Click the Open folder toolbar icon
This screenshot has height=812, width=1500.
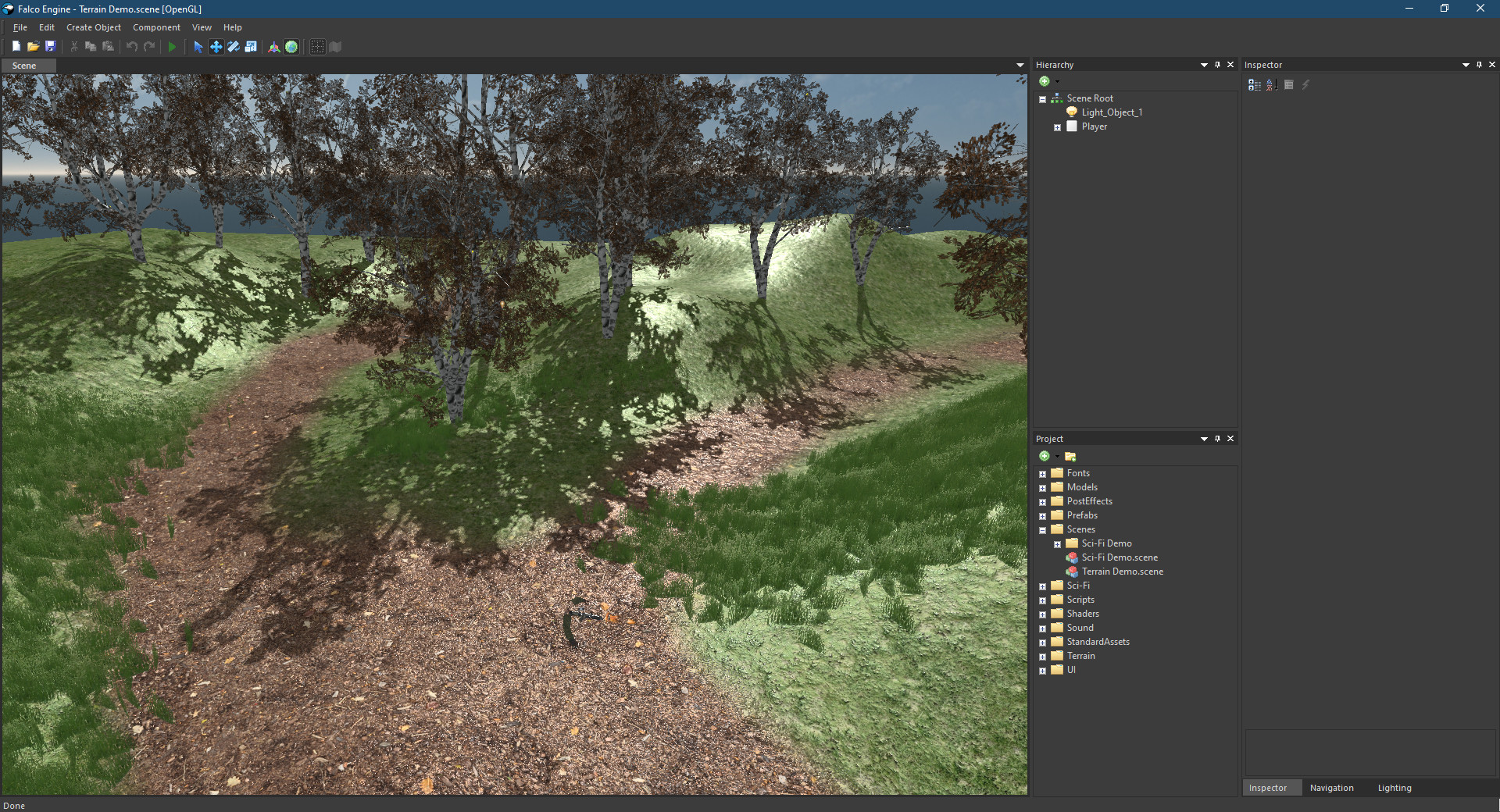click(x=33, y=47)
